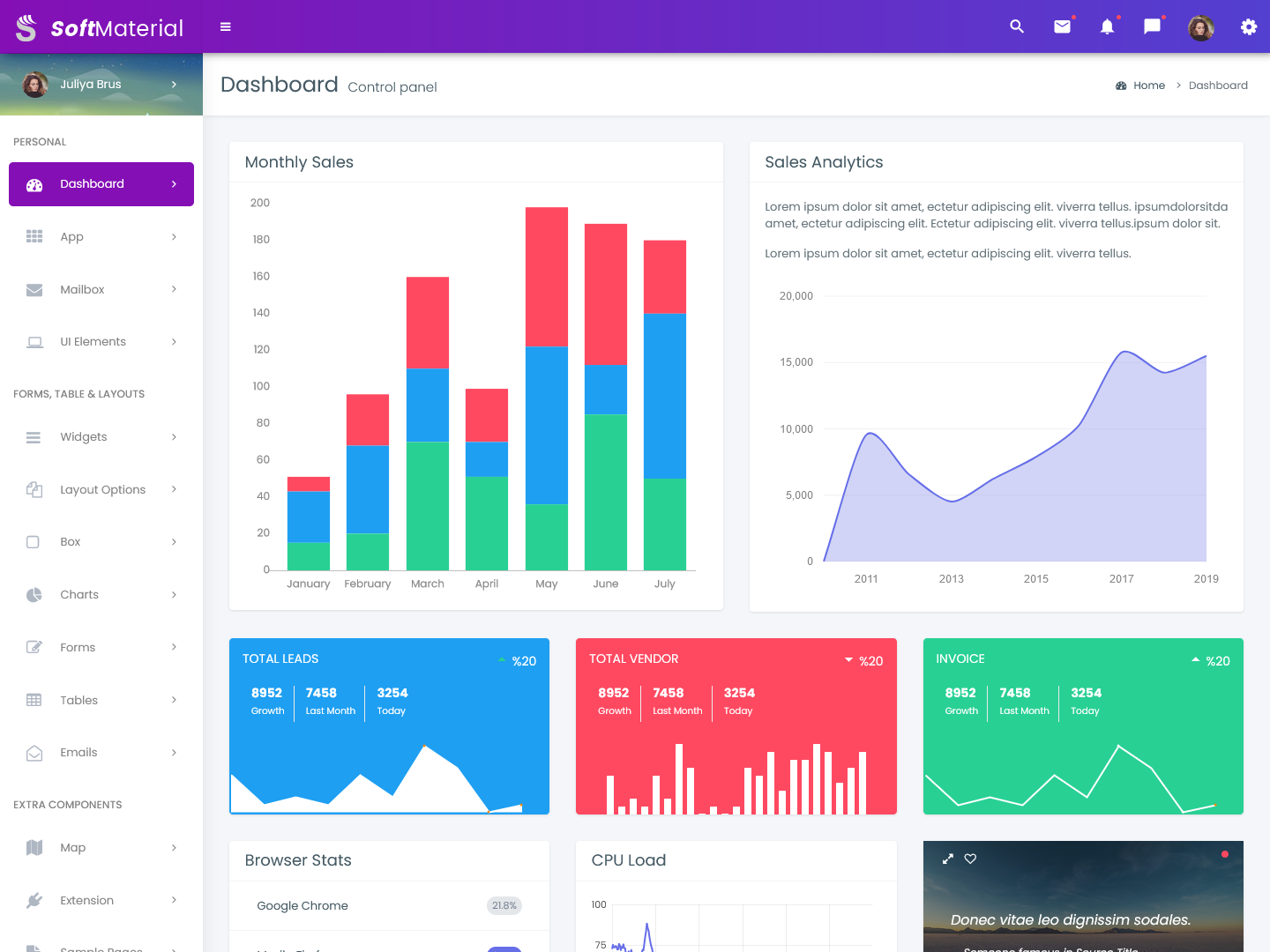
Task: Expand the Tables chevron
Action: (x=174, y=700)
